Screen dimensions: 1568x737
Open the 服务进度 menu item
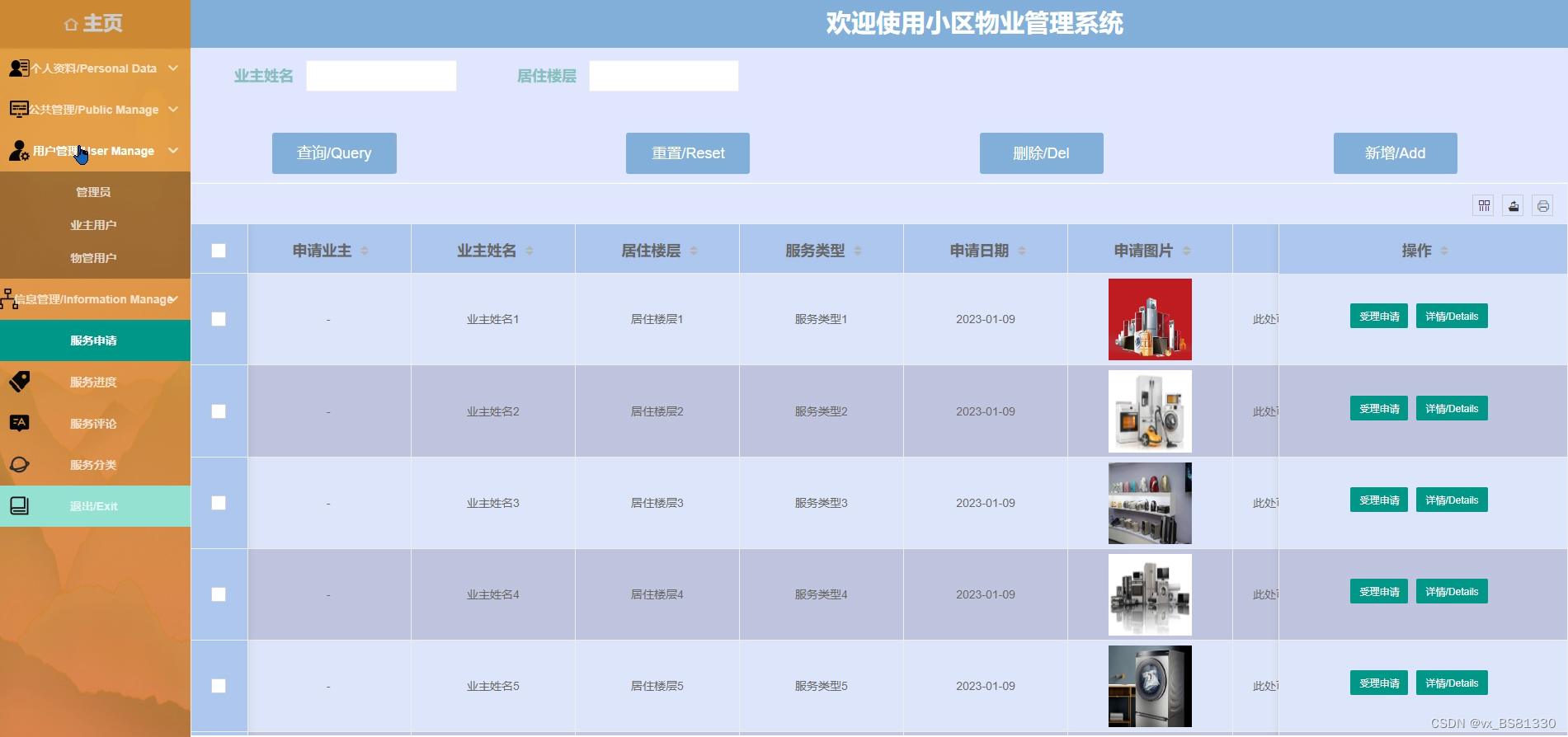pyautogui.click(x=95, y=382)
